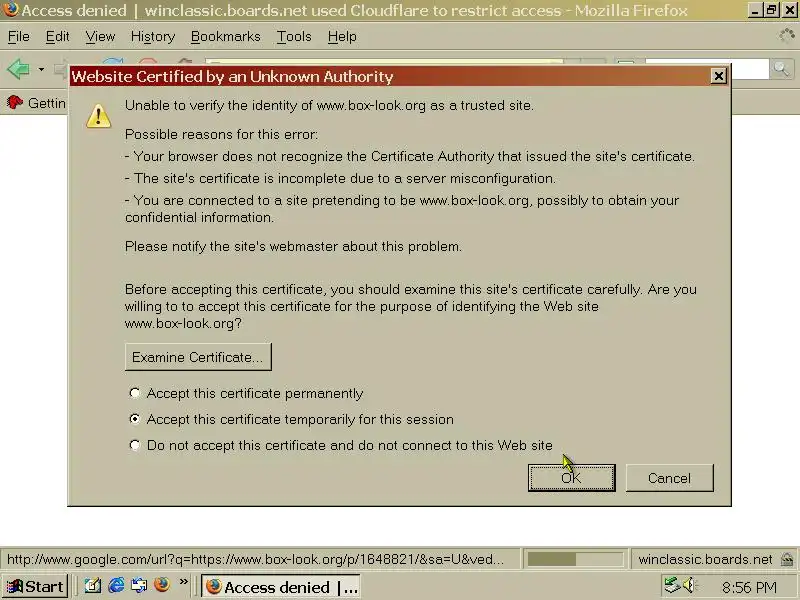Screen dimensions: 800x600
Task: Open the File menu
Action: coord(18,37)
